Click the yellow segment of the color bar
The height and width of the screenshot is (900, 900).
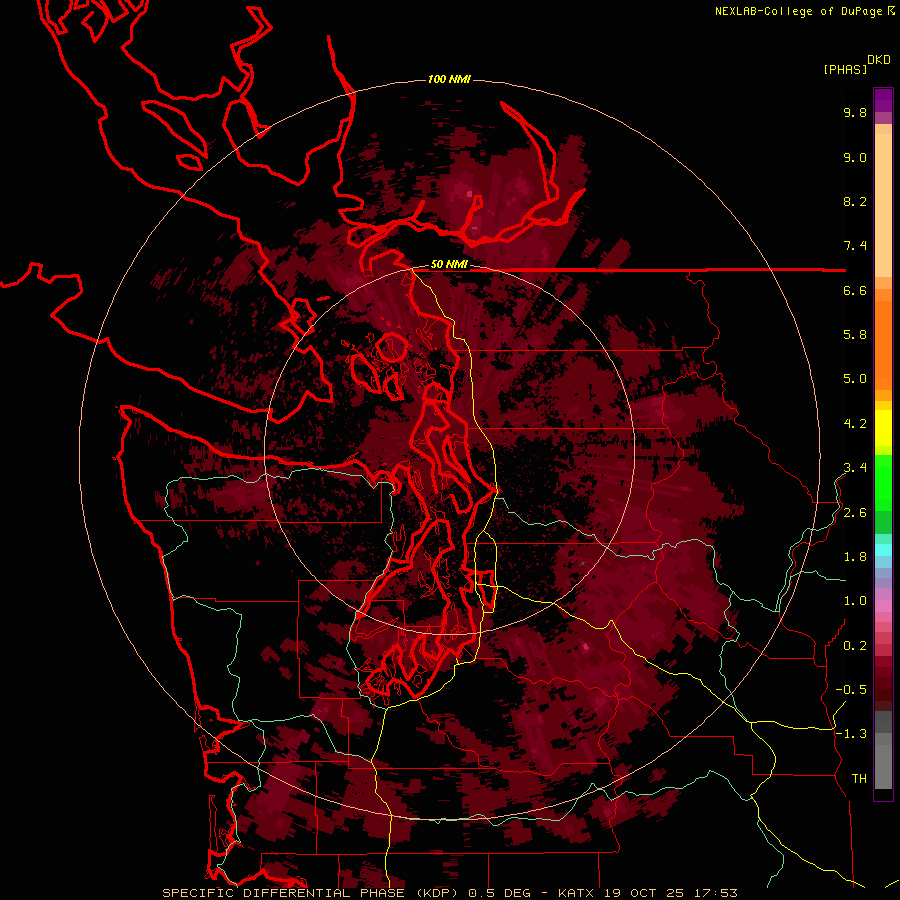coord(883,427)
